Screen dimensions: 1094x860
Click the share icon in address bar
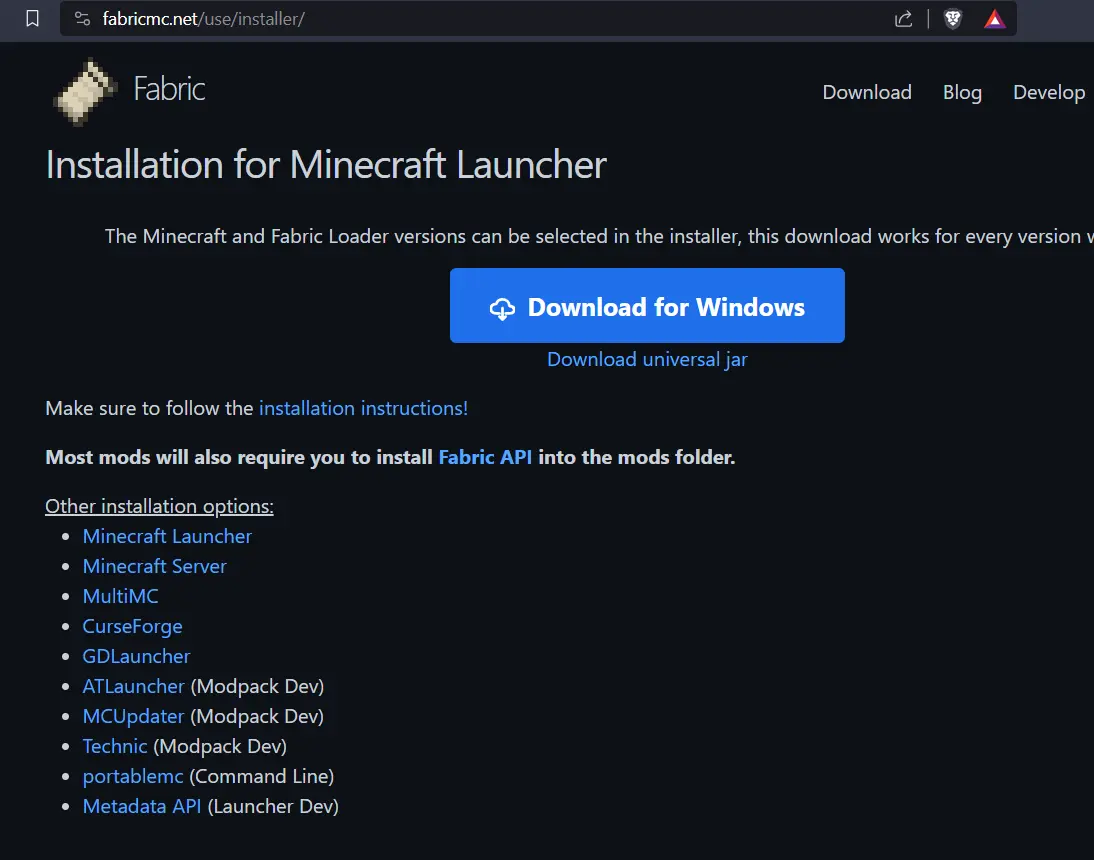point(903,19)
